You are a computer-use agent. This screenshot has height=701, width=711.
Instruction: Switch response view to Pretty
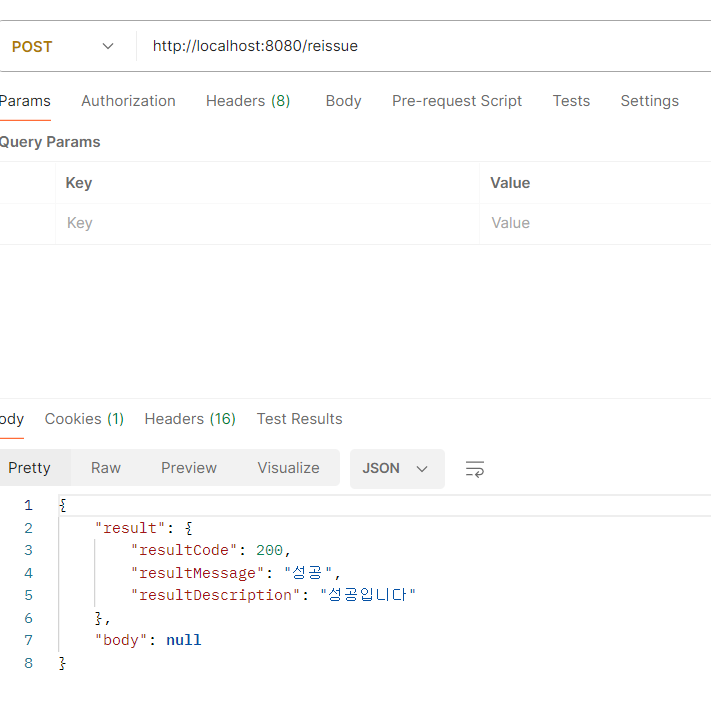pos(29,468)
